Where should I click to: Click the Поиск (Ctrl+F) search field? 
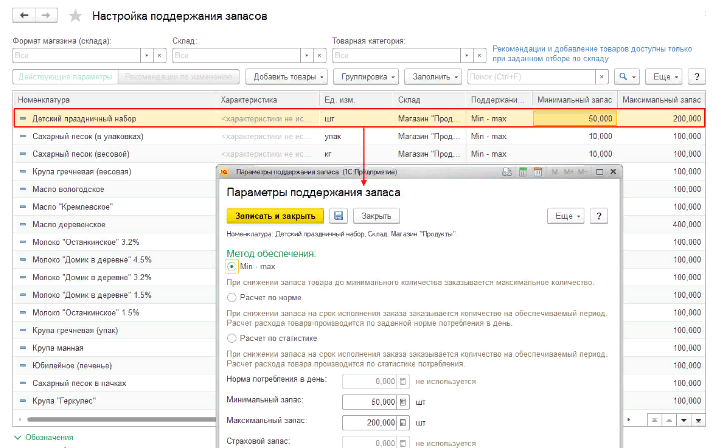(535, 77)
